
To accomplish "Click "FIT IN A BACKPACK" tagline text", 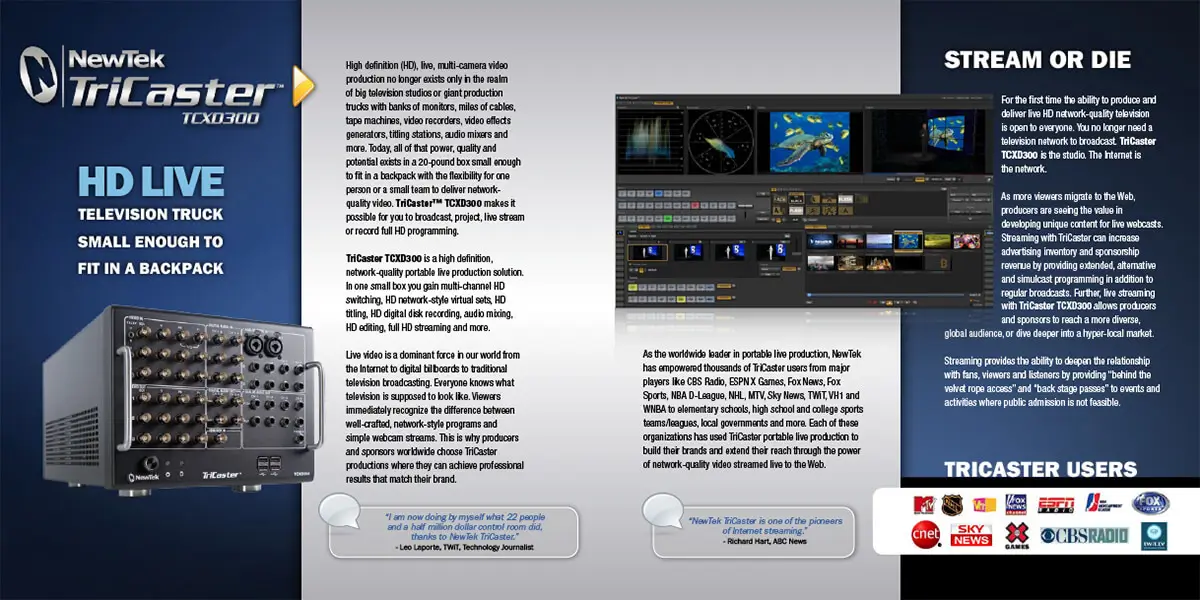I will 151,267.
